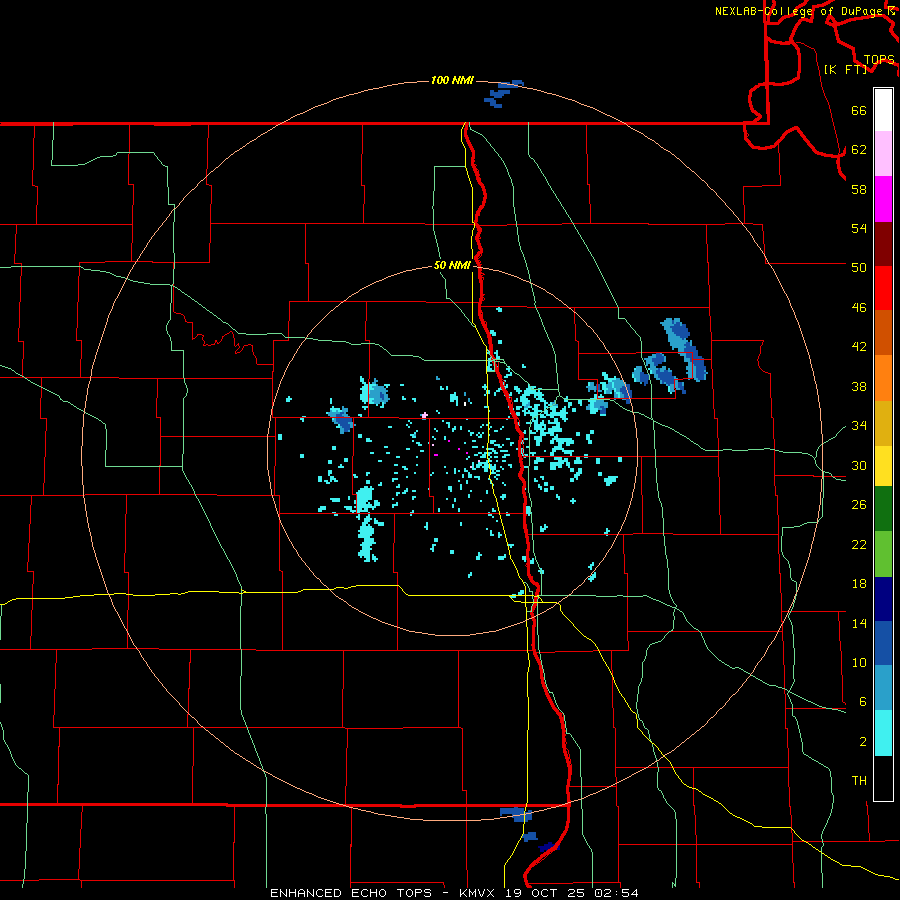Pick the light orange legend swatch
This screenshot has height=900, width=900.
point(883,378)
